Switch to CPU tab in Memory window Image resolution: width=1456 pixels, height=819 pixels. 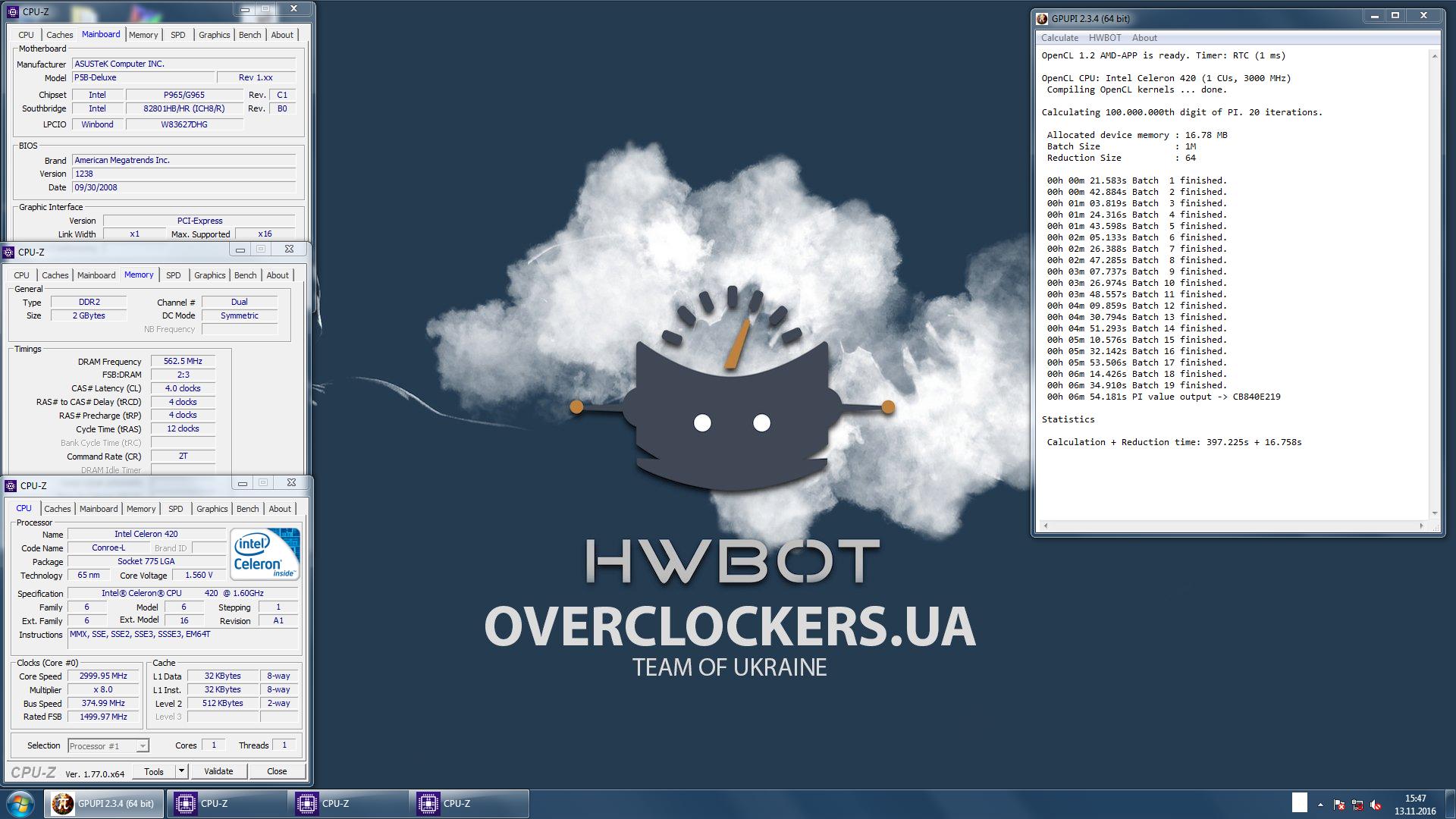coord(21,275)
